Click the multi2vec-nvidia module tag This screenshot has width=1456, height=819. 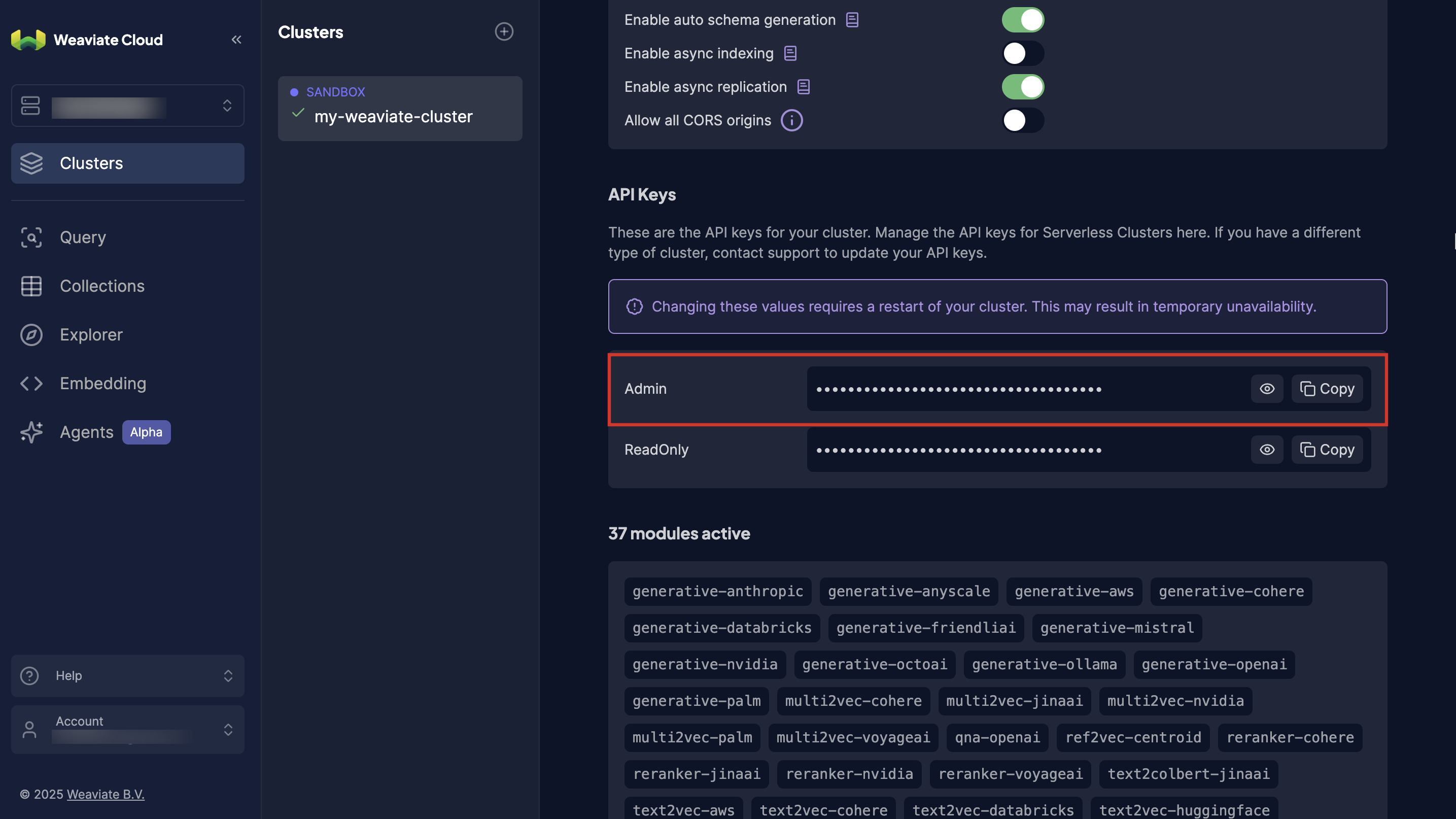point(1175,701)
